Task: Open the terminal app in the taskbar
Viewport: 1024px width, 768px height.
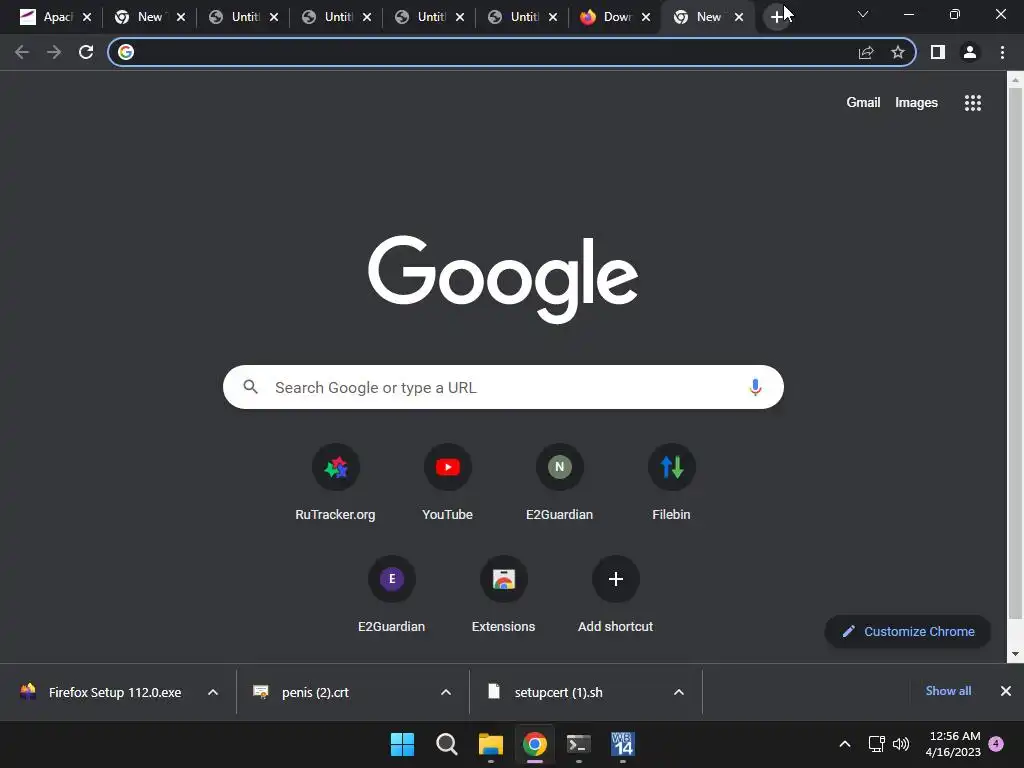Action: coord(579,744)
